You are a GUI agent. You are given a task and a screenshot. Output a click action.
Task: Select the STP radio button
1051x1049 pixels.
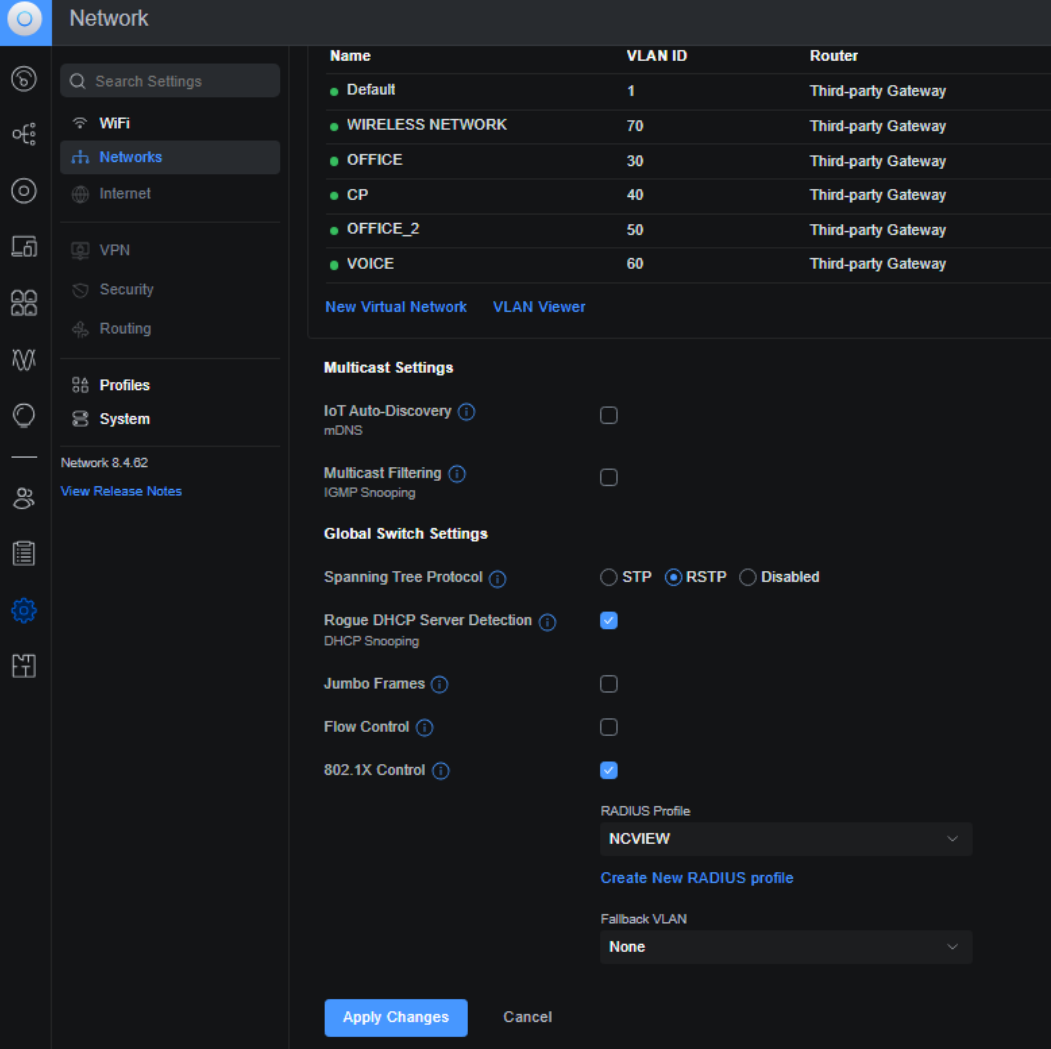pyautogui.click(x=608, y=577)
